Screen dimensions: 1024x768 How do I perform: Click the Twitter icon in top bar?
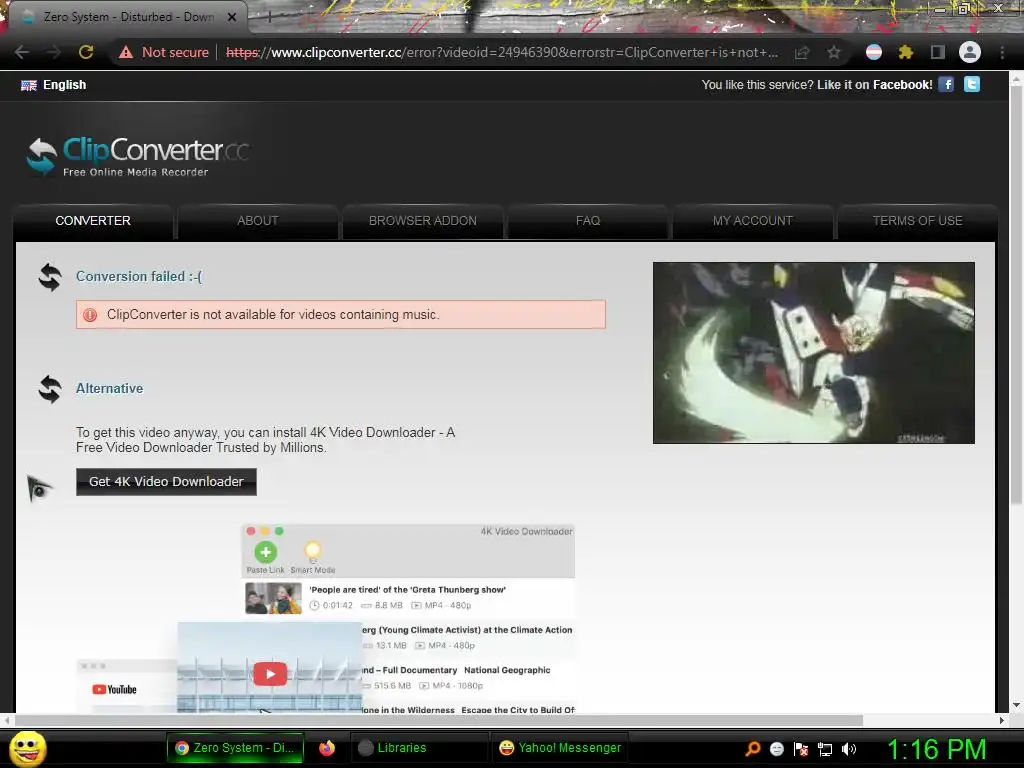[x=972, y=84]
